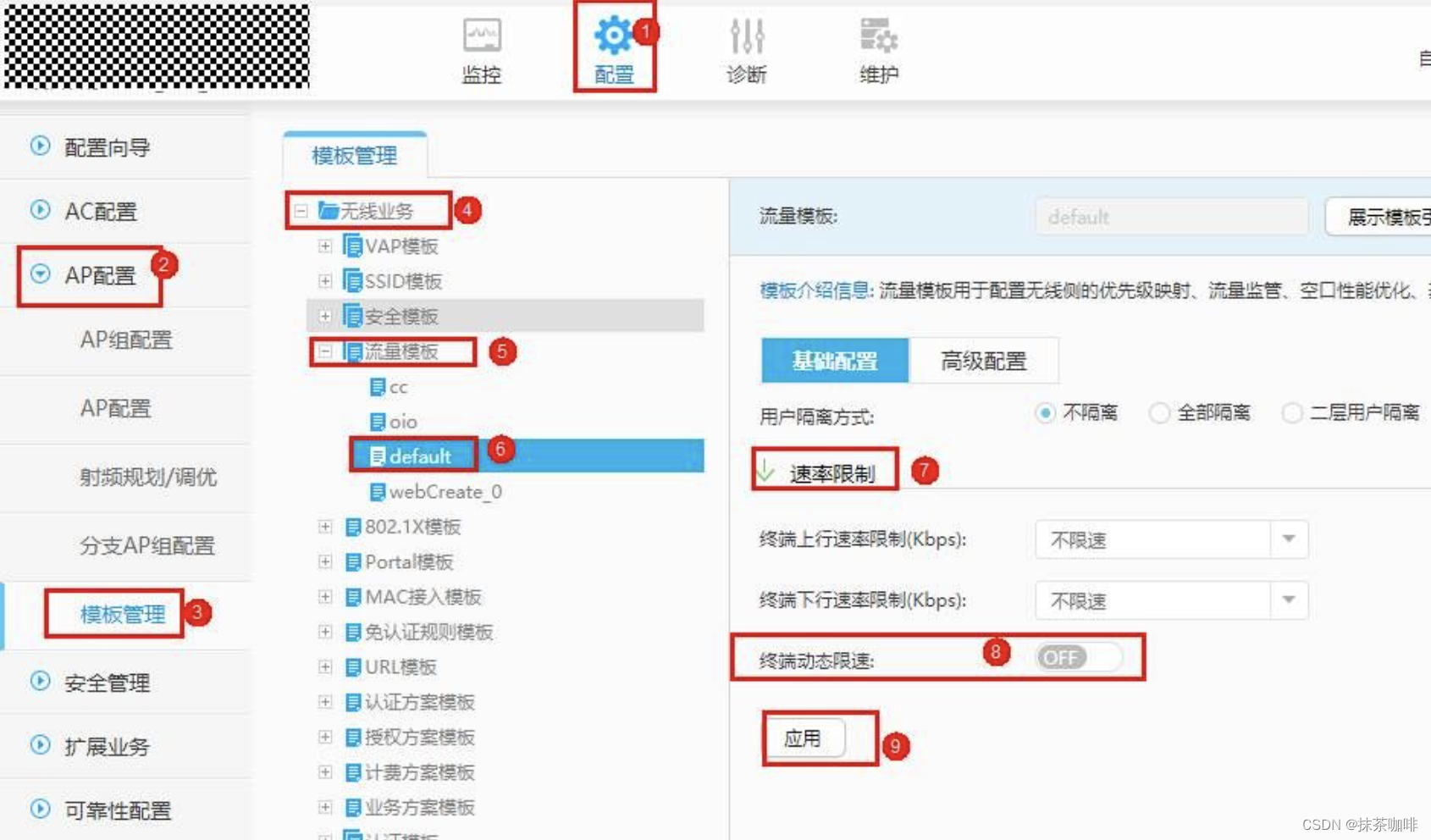1431x840 pixels.
Task: Open the 诊断 diagnostics icon
Action: [747, 36]
